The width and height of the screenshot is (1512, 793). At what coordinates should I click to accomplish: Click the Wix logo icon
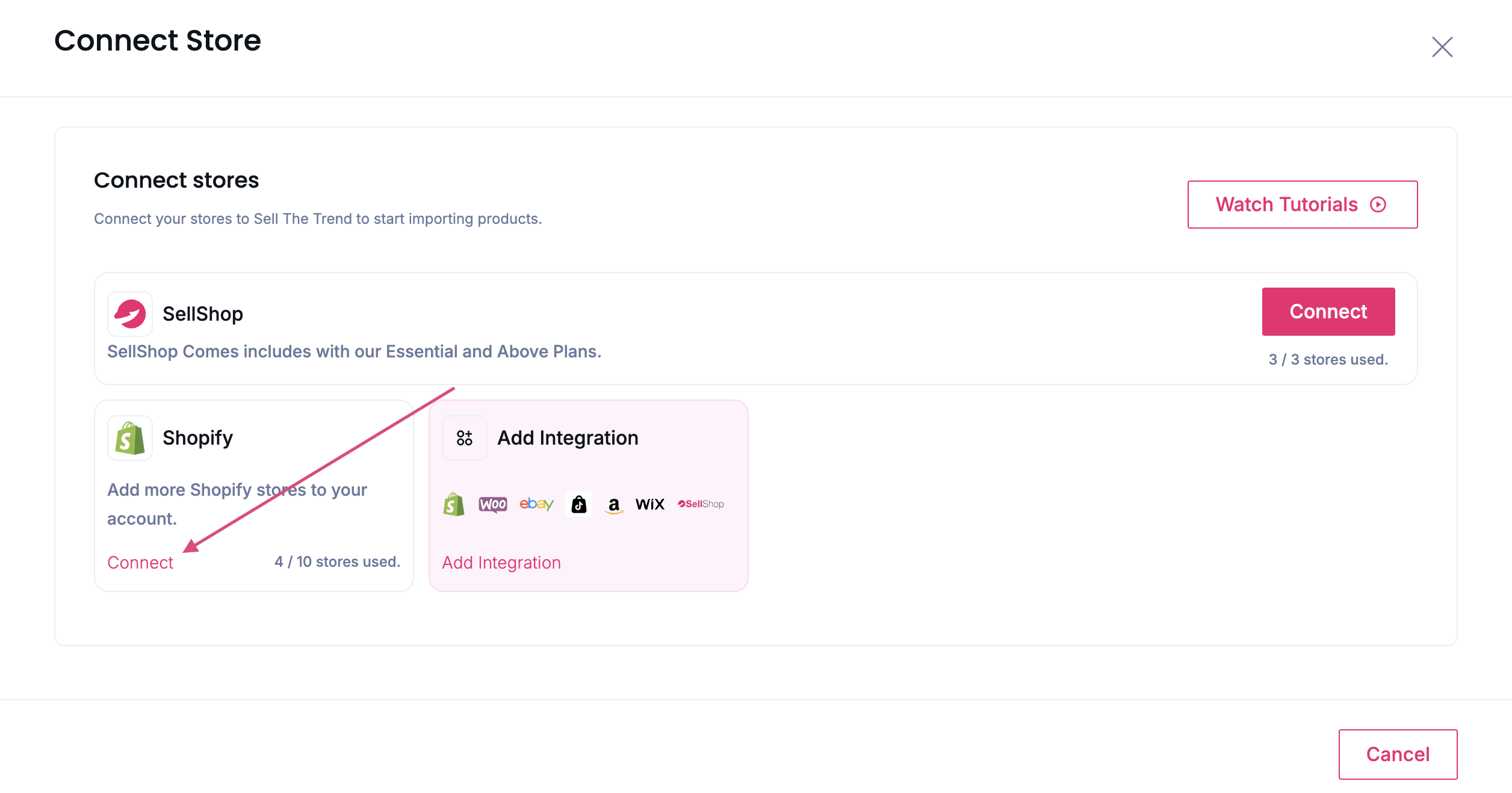(x=650, y=504)
